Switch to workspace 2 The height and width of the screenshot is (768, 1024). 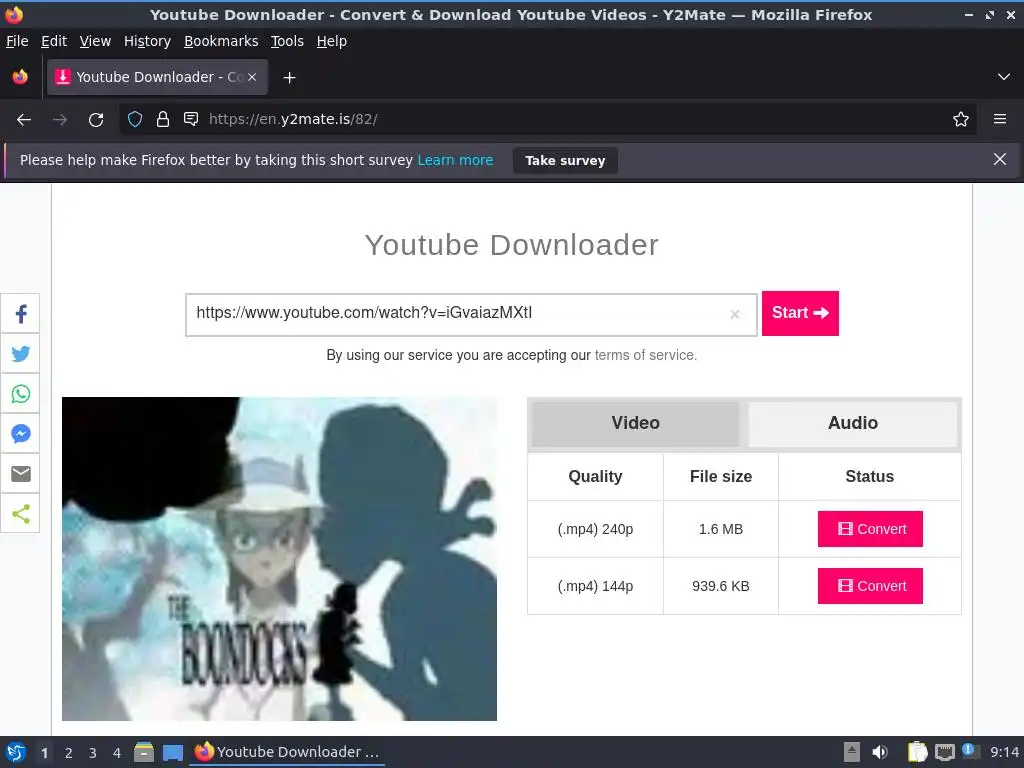[69, 753]
